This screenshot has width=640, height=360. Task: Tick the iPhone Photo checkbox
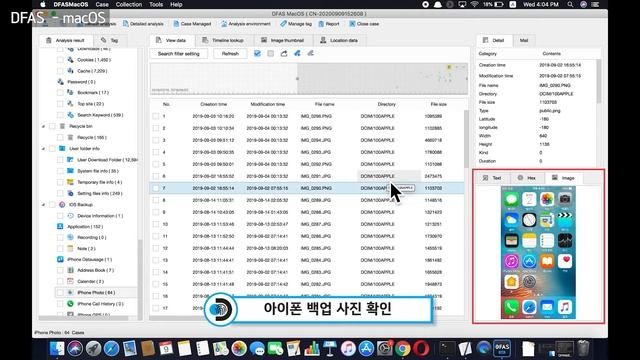click(x=60, y=293)
